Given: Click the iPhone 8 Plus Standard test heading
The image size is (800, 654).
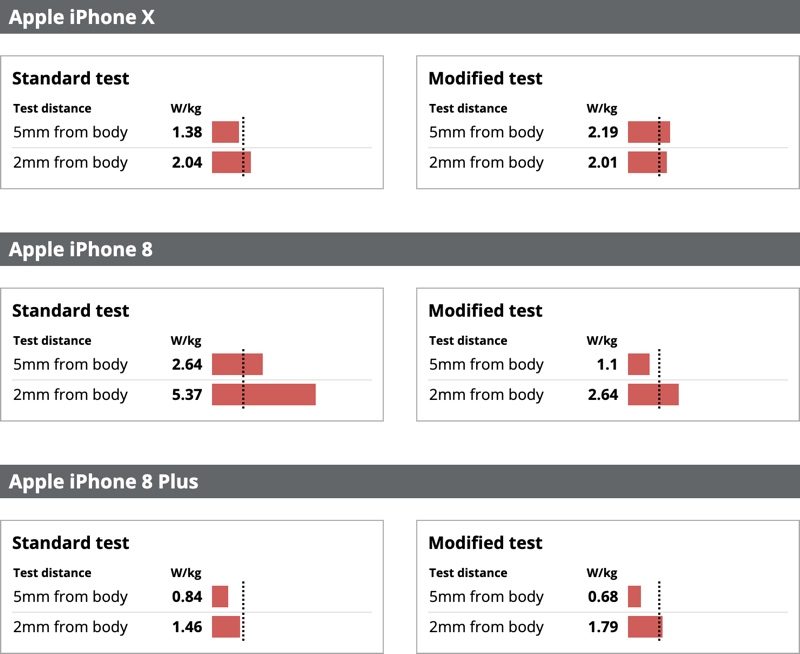Looking at the screenshot, I should (70, 542).
